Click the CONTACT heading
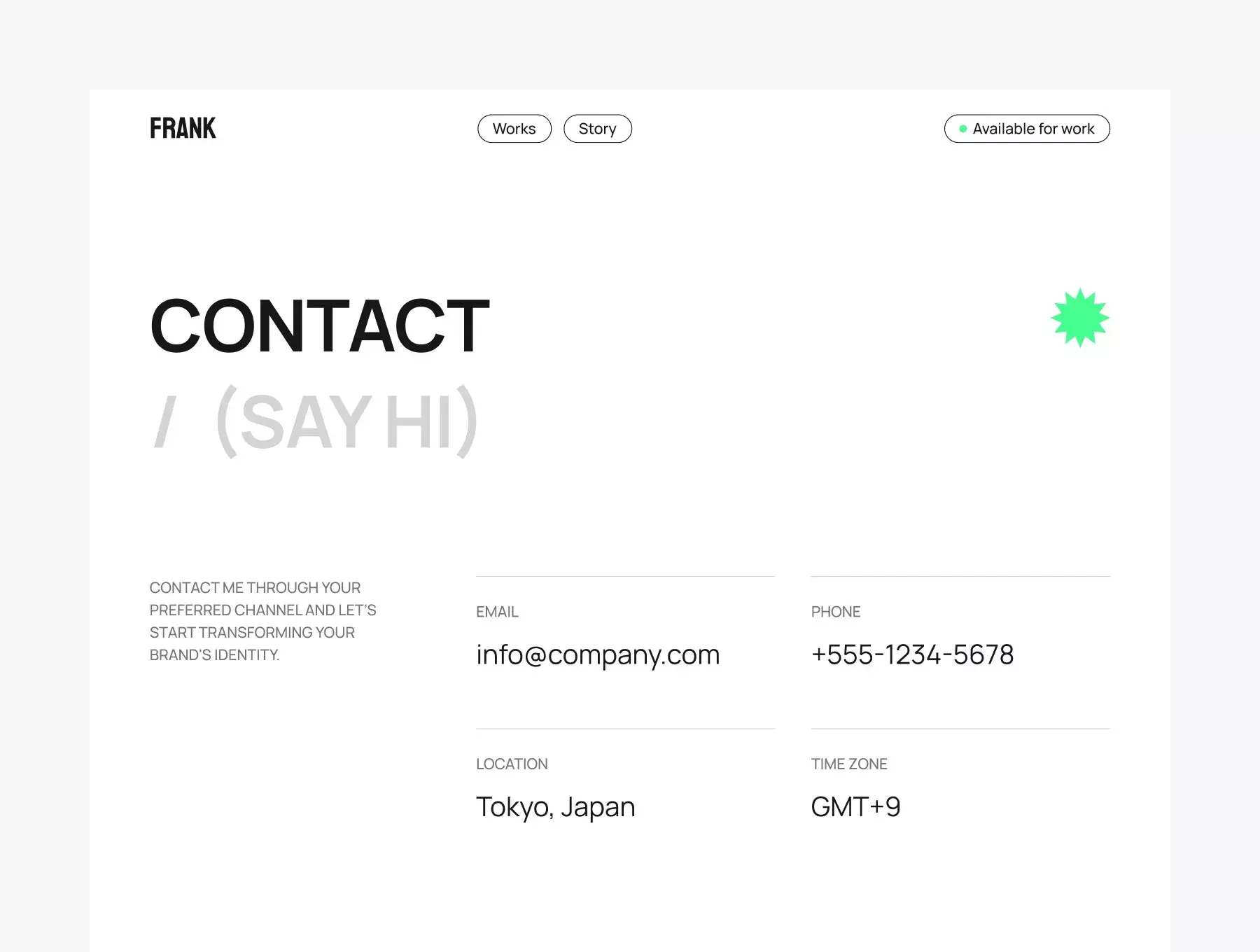The image size is (1260, 952). click(320, 326)
